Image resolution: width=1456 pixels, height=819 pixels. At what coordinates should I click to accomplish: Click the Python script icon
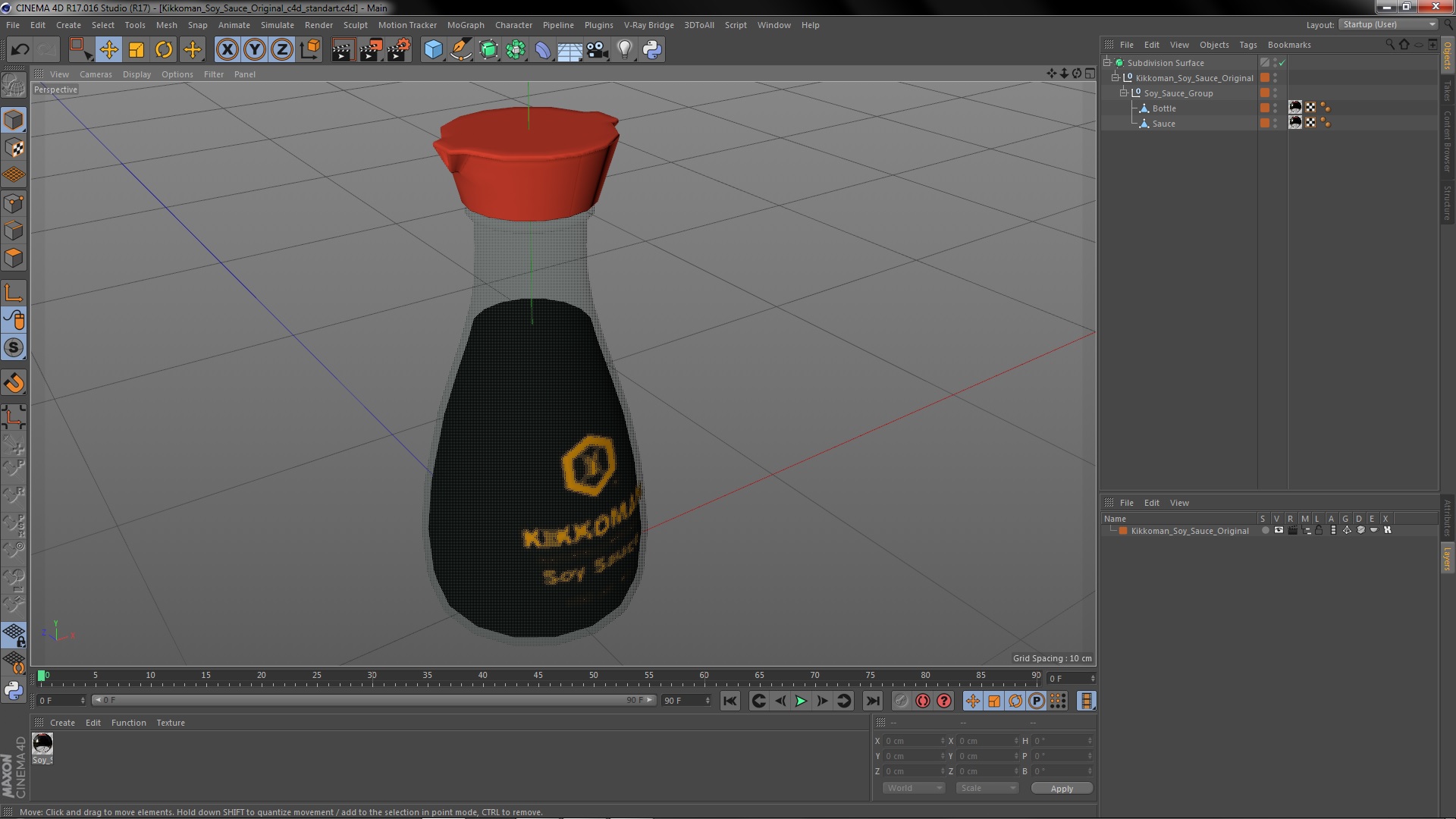tap(652, 50)
